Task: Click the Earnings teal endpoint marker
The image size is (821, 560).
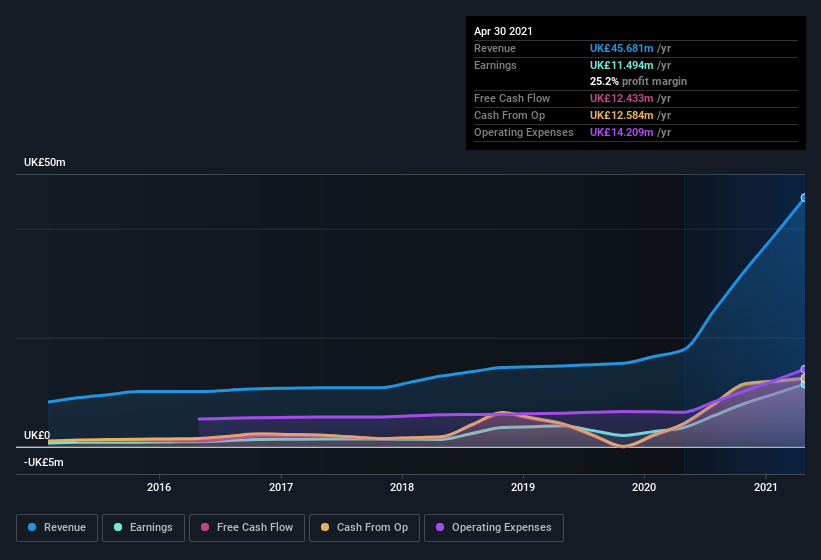Action: coord(804,384)
